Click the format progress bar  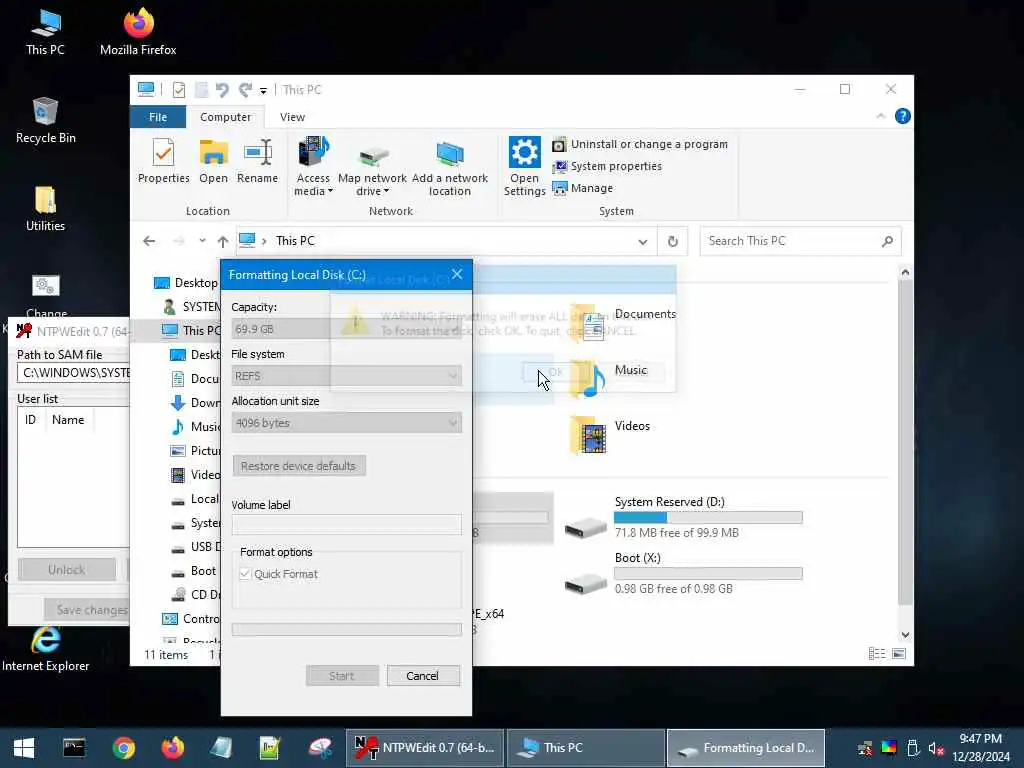click(346, 630)
